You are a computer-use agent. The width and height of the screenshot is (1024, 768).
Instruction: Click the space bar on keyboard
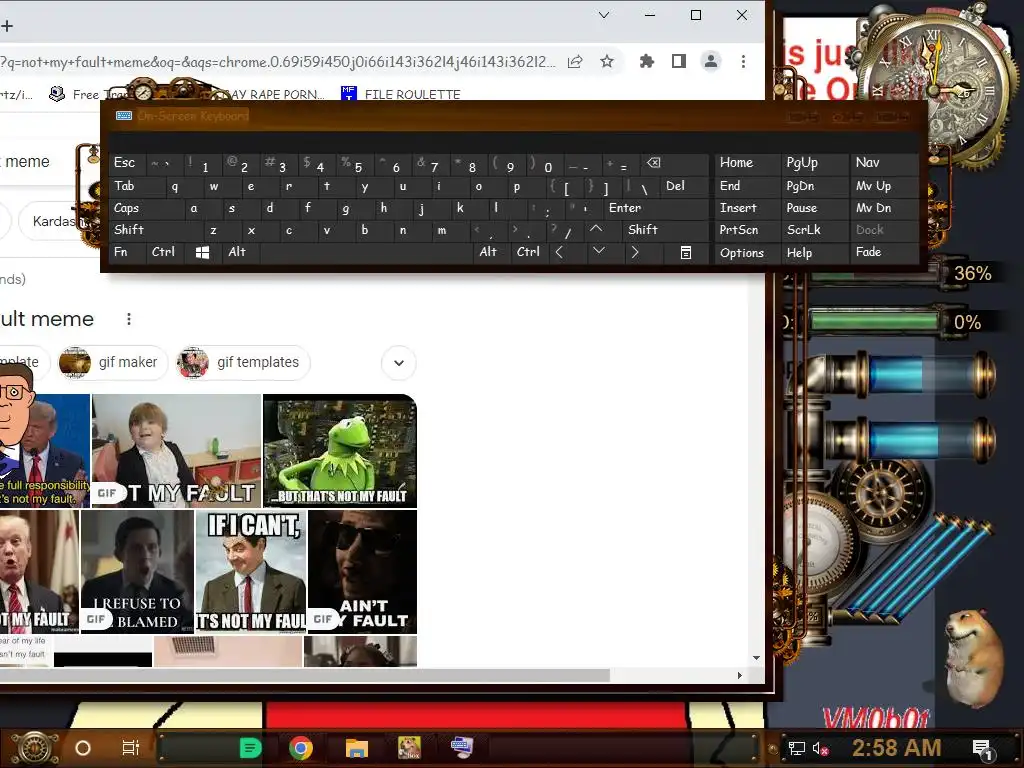pos(367,252)
